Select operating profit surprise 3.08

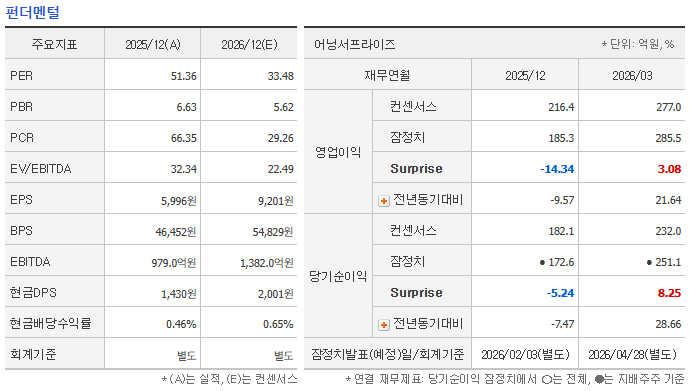pos(669,169)
